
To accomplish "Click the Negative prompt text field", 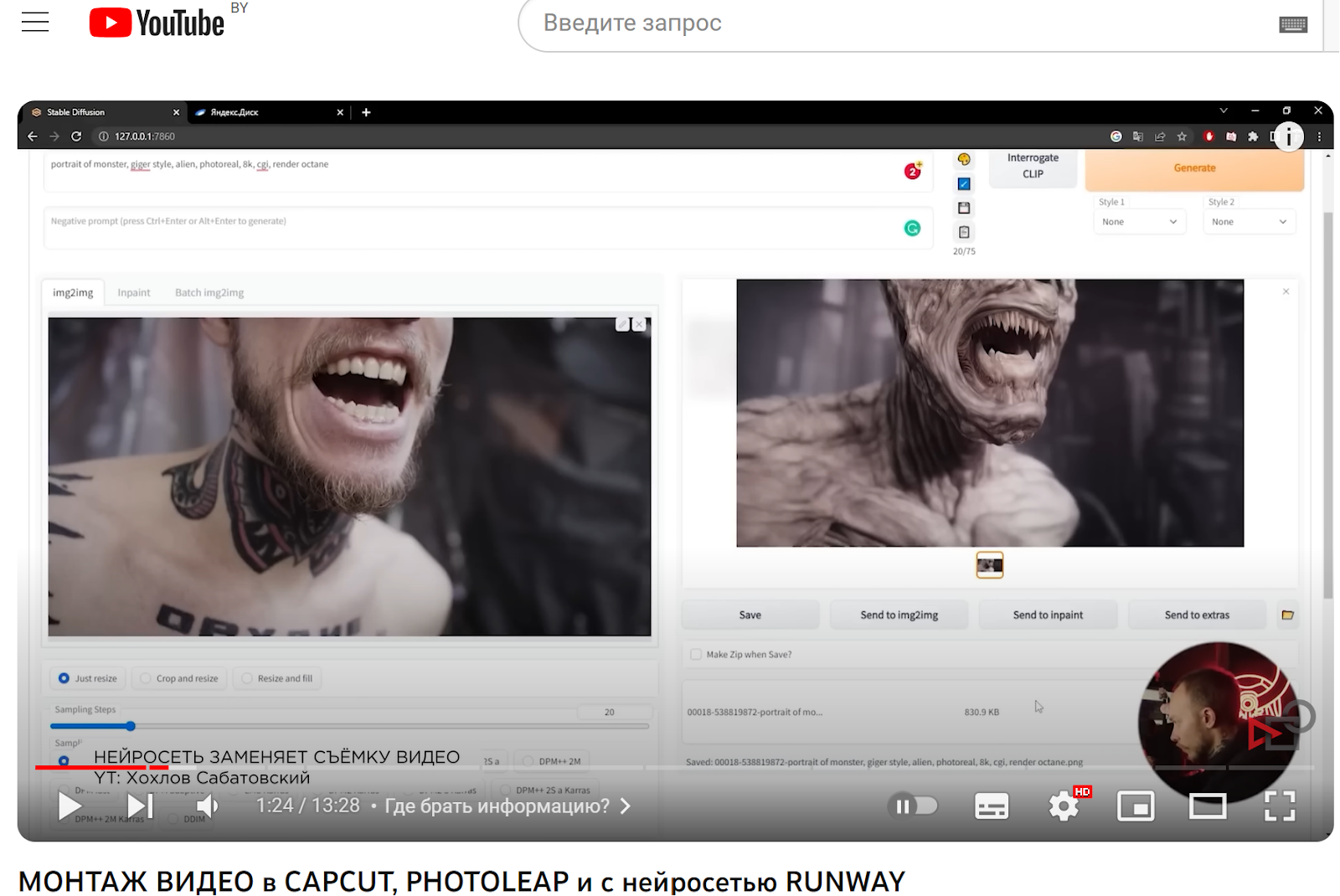I will point(488,228).
